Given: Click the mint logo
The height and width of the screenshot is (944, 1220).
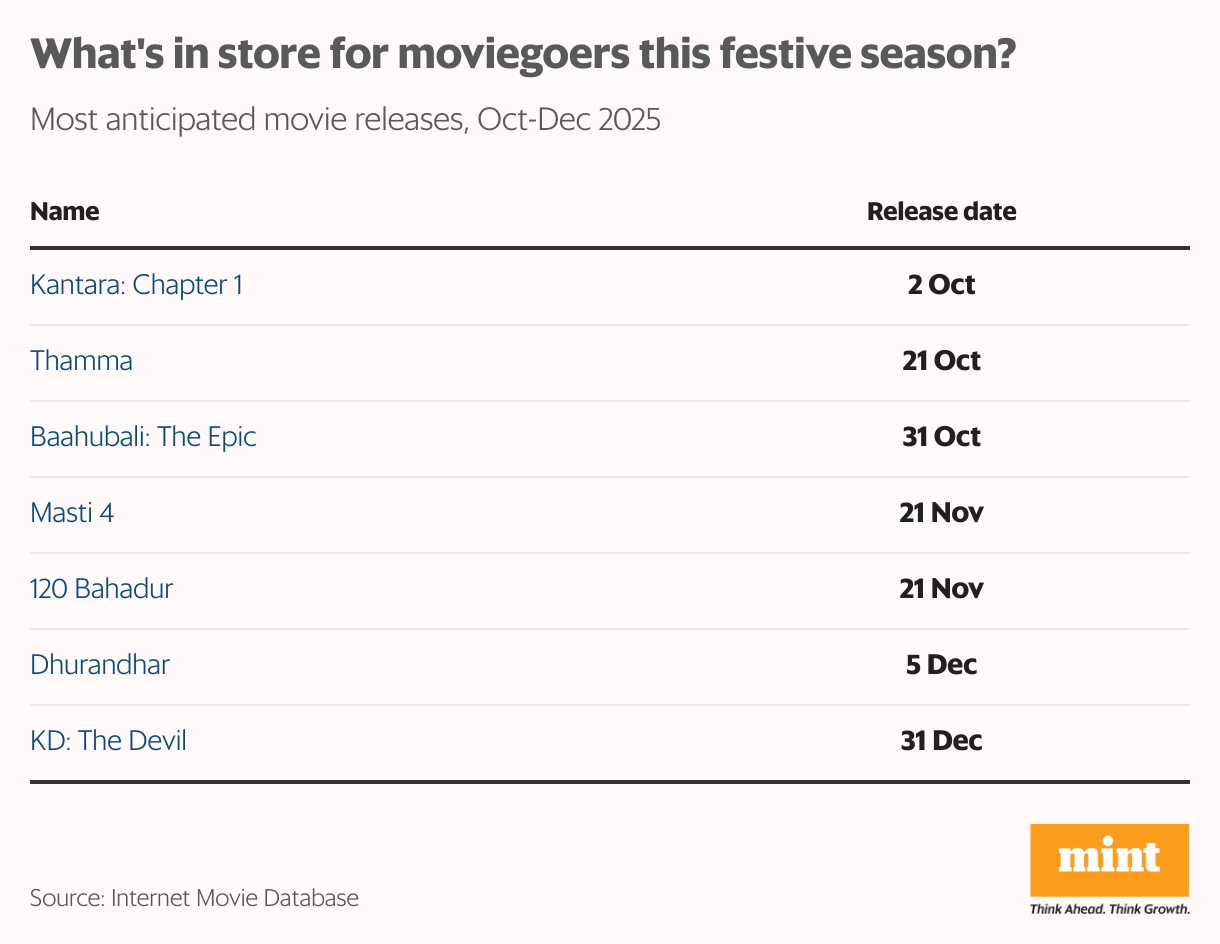Looking at the screenshot, I should (1109, 860).
